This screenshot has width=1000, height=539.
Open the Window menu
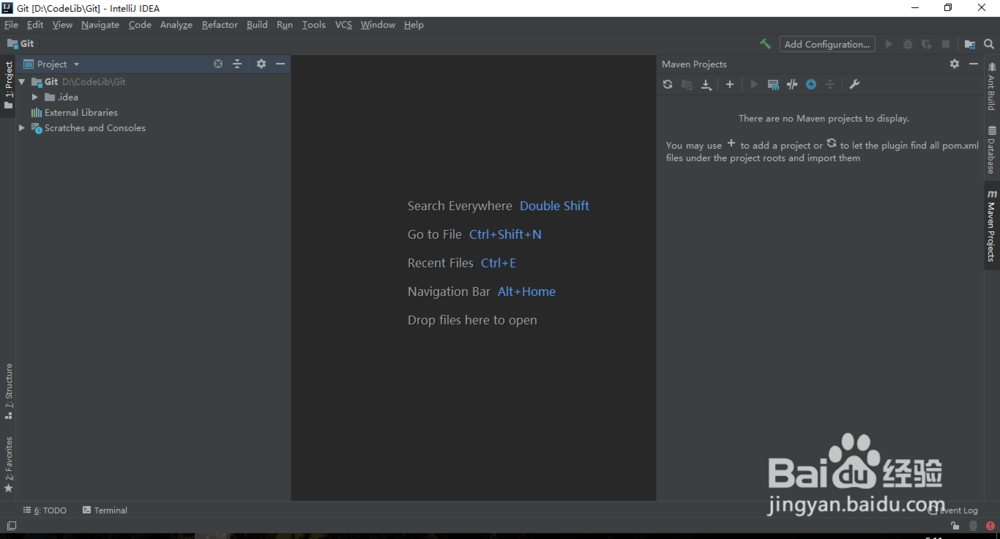[378, 25]
